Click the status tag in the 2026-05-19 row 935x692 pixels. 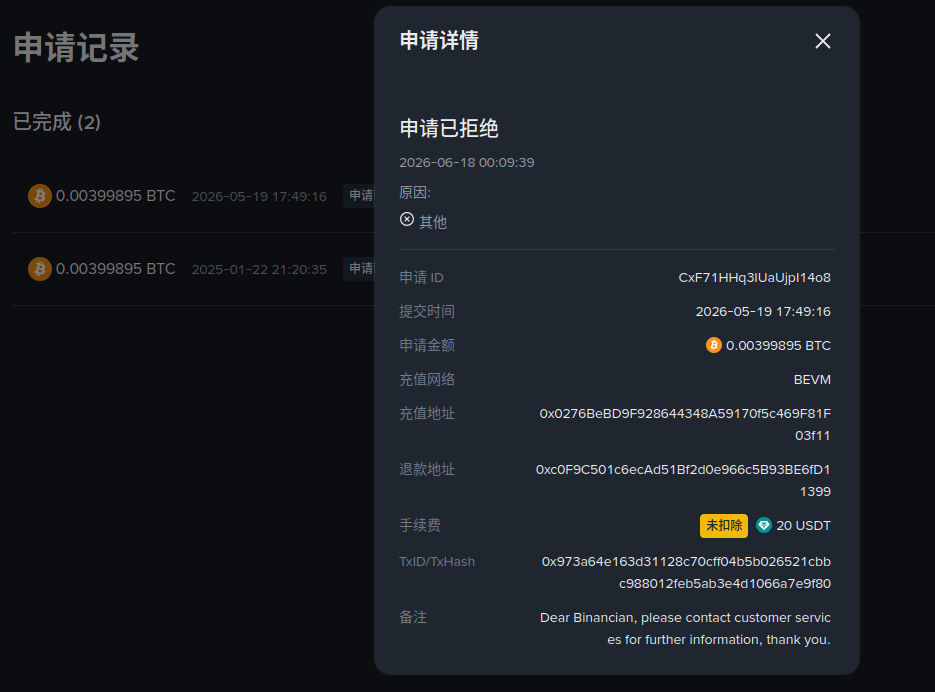tap(358, 196)
